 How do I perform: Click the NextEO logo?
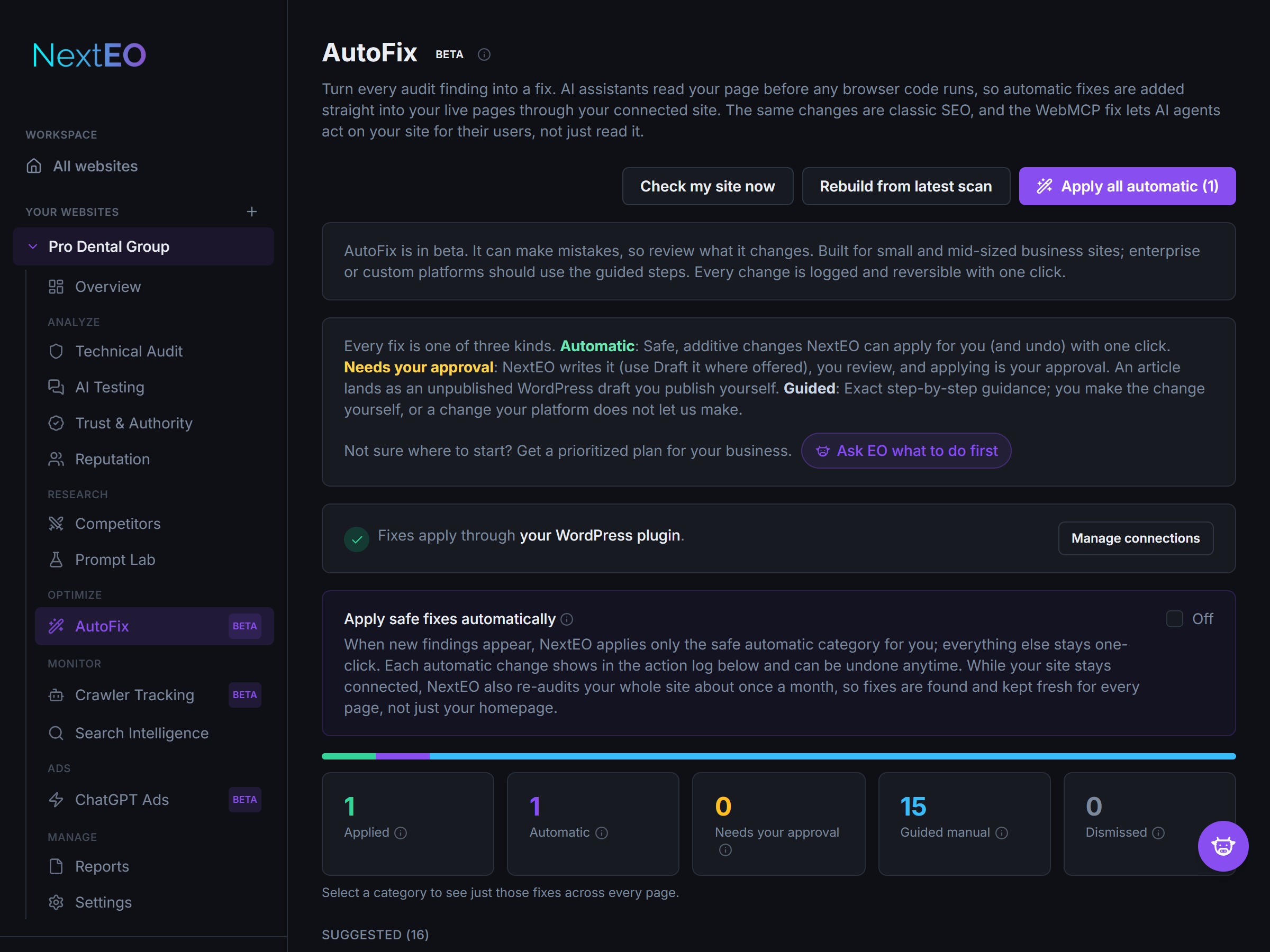(x=89, y=55)
